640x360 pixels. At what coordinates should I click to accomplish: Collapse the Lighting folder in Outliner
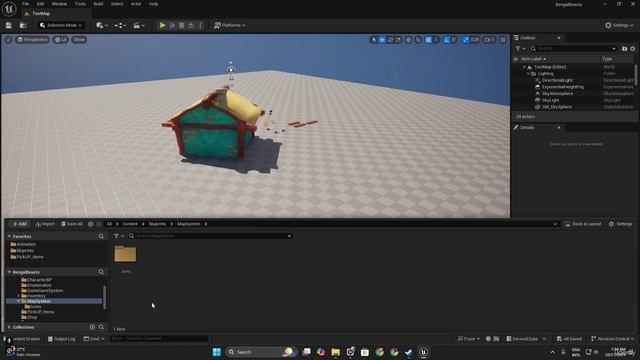(x=528, y=74)
